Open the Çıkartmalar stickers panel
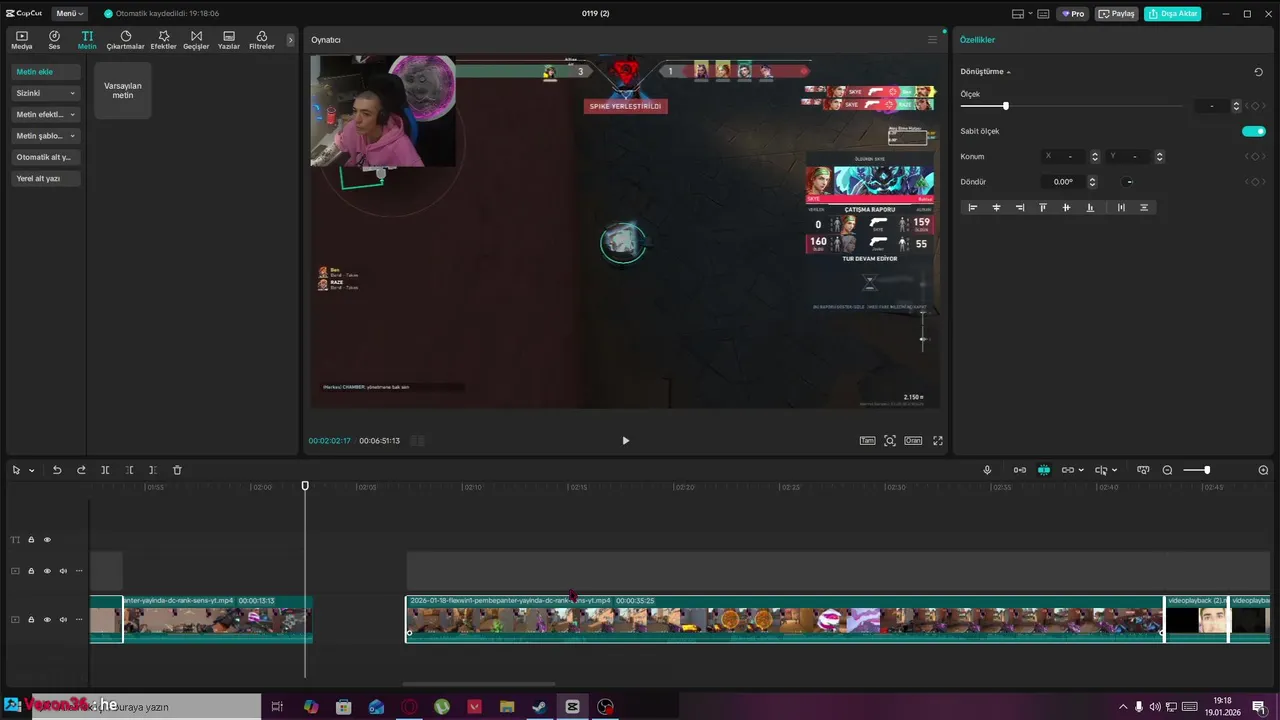This screenshot has height=720, width=1280. click(x=126, y=40)
